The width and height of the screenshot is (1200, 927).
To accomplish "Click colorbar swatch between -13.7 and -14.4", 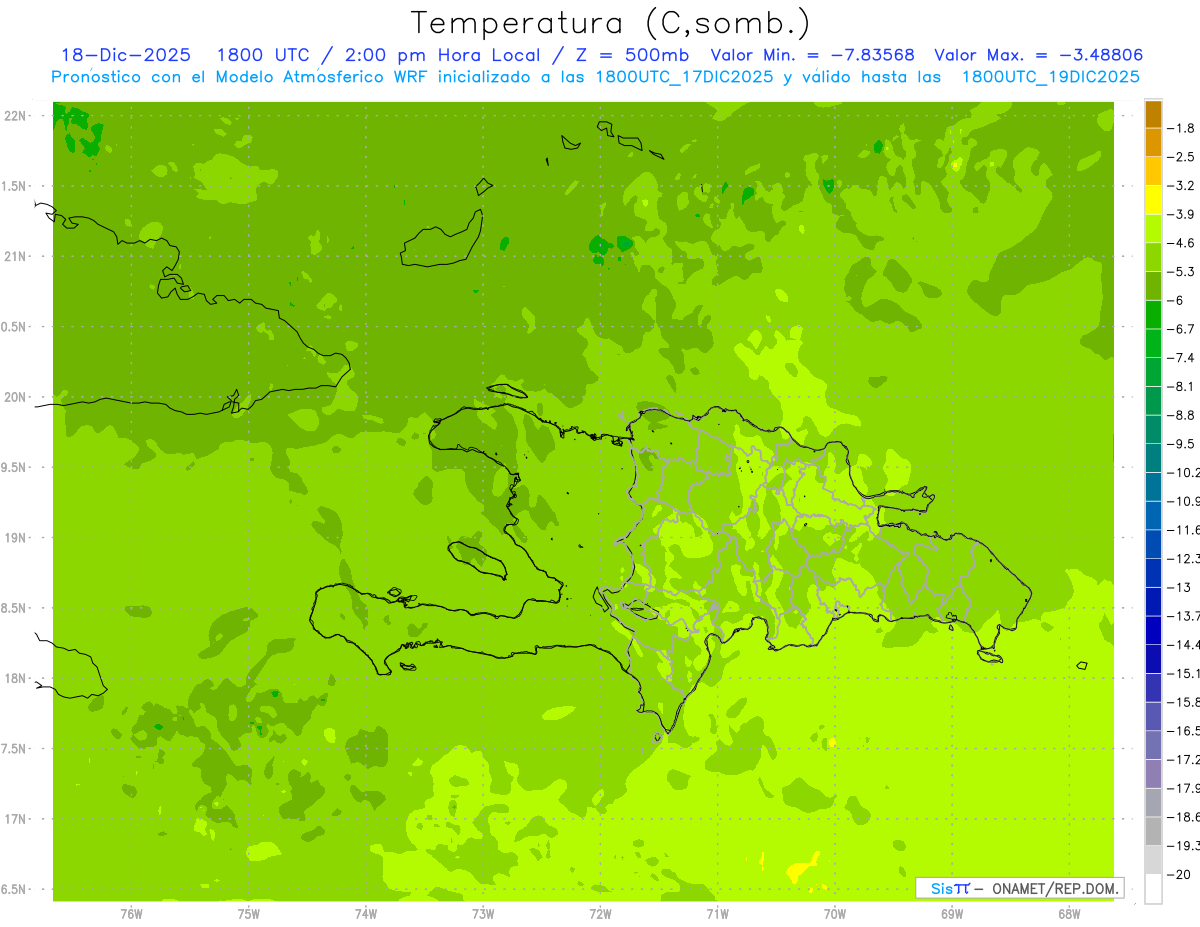I will click(1153, 630).
